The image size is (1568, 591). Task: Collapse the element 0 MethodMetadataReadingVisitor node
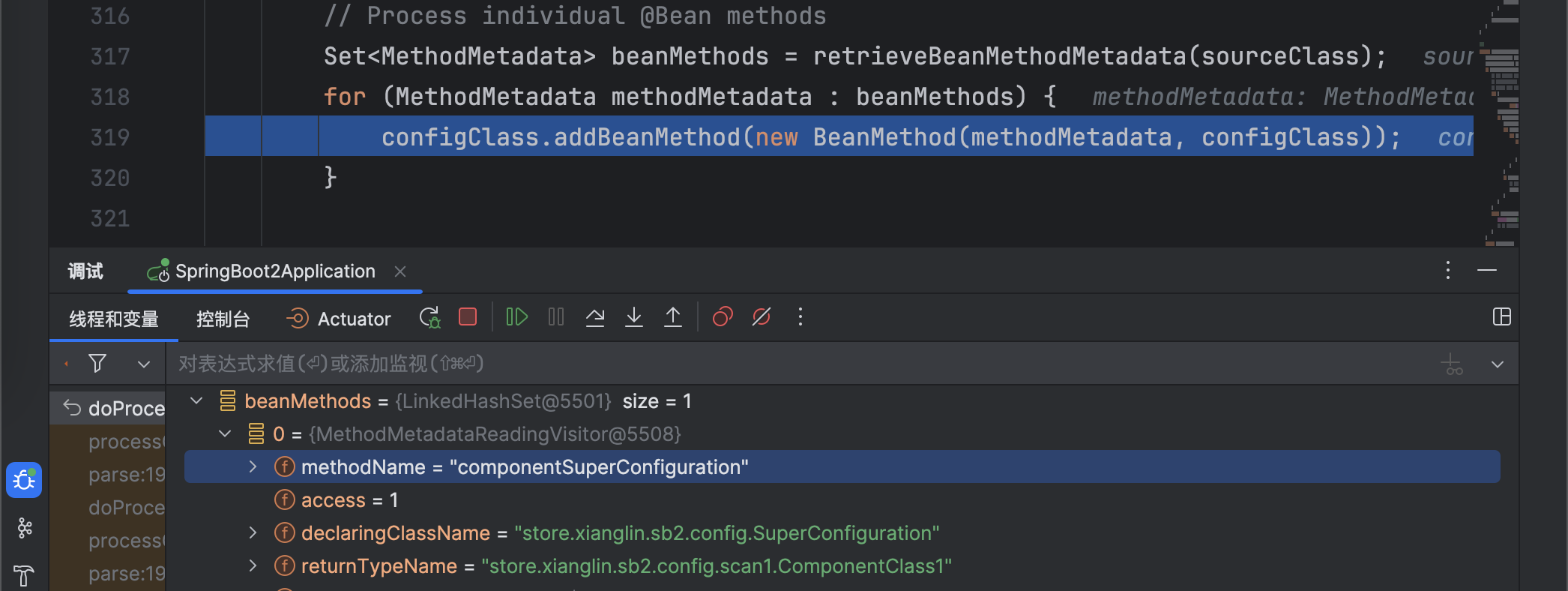[x=225, y=433]
